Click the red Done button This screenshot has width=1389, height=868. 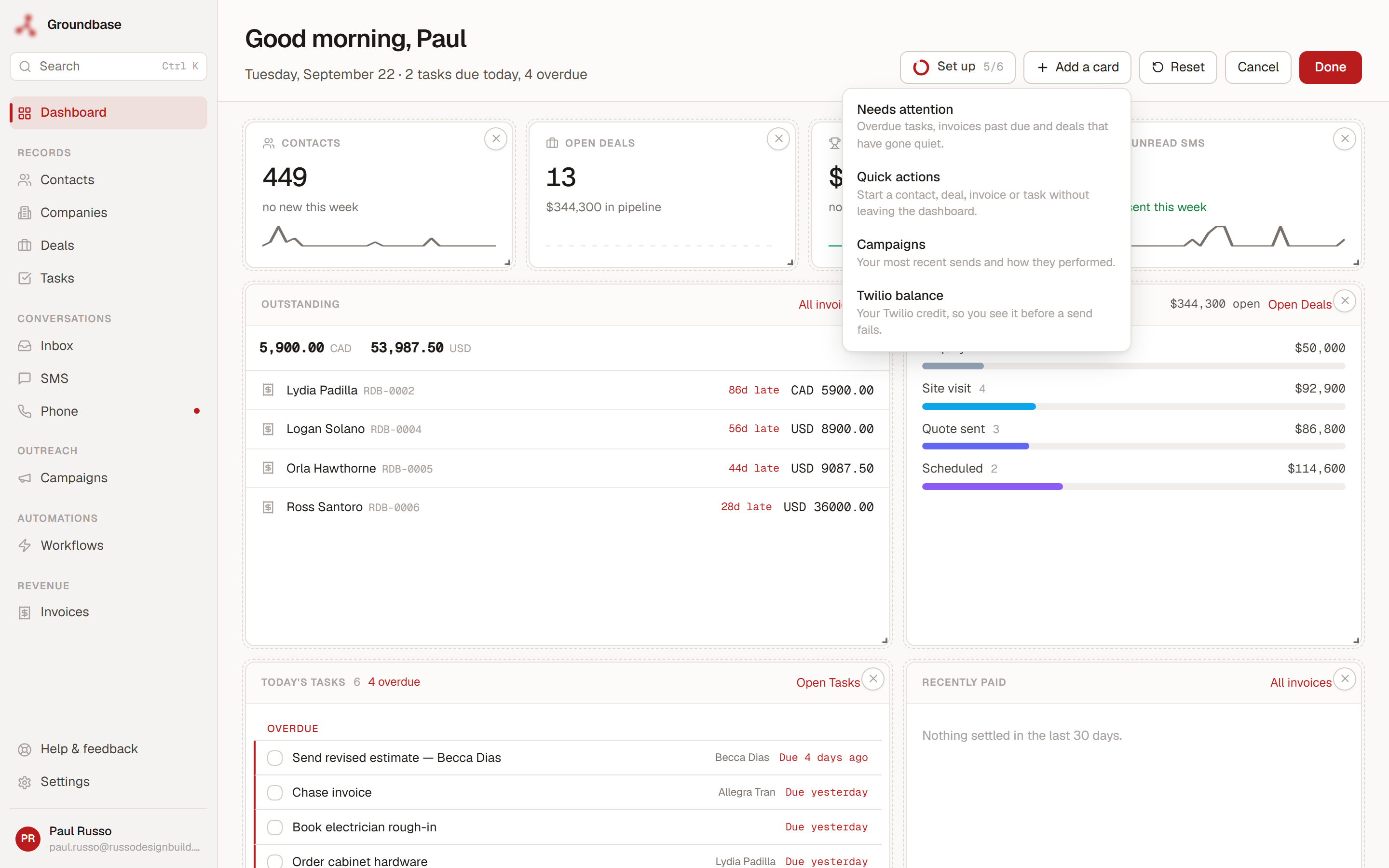pyautogui.click(x=1330, y=67)
